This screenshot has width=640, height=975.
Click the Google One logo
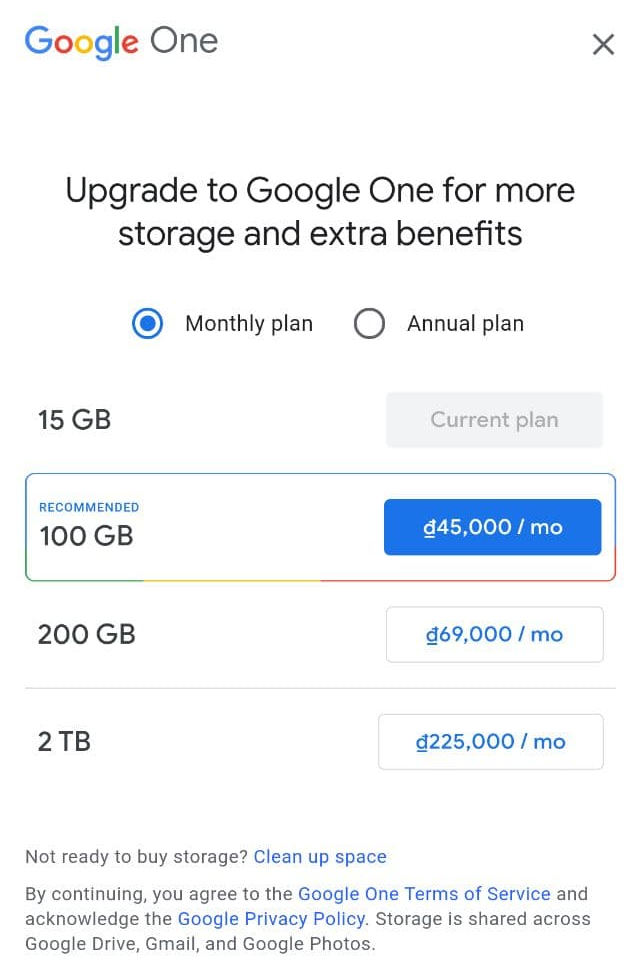point(121,42)
